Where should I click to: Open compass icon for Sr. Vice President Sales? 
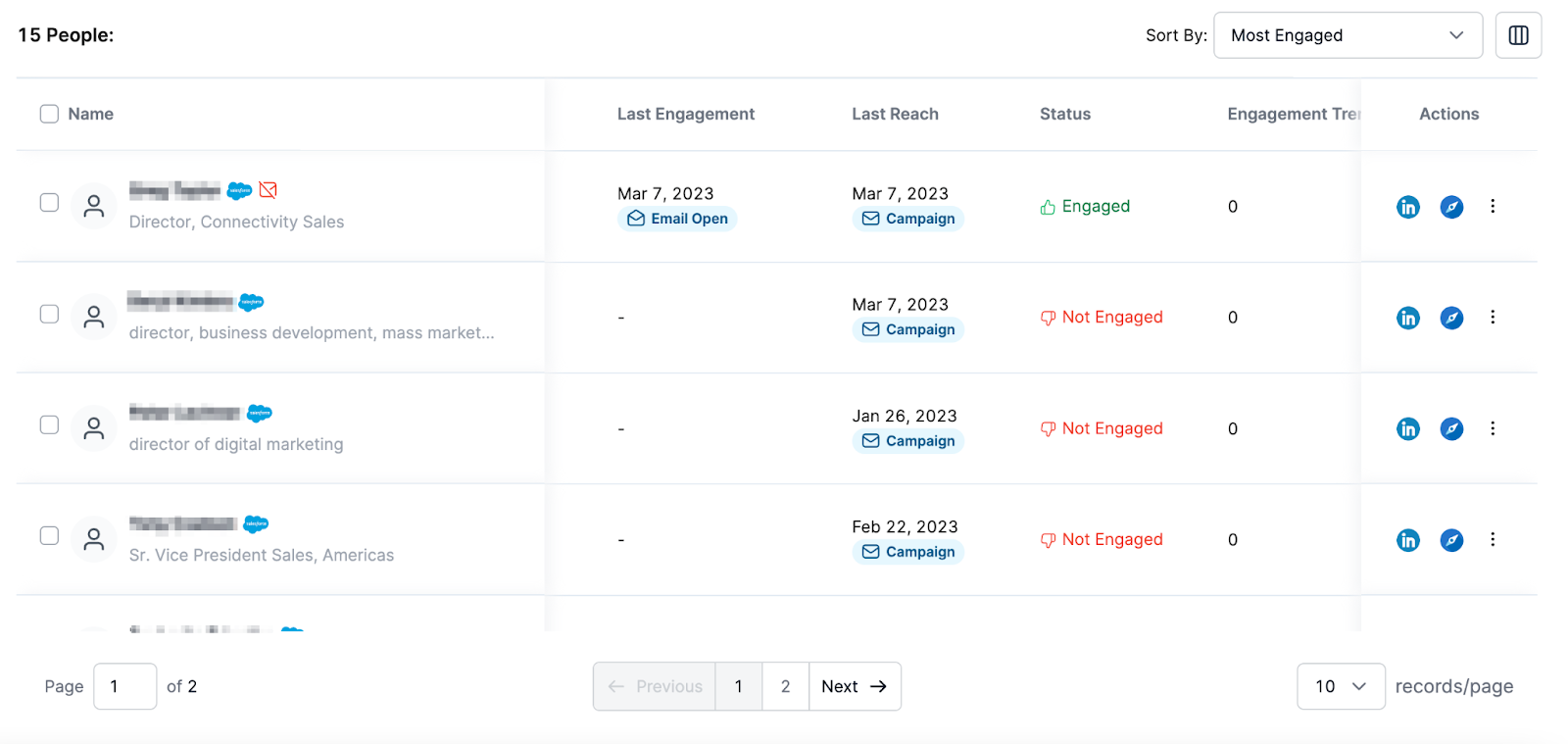click(x=1451, y=540)
